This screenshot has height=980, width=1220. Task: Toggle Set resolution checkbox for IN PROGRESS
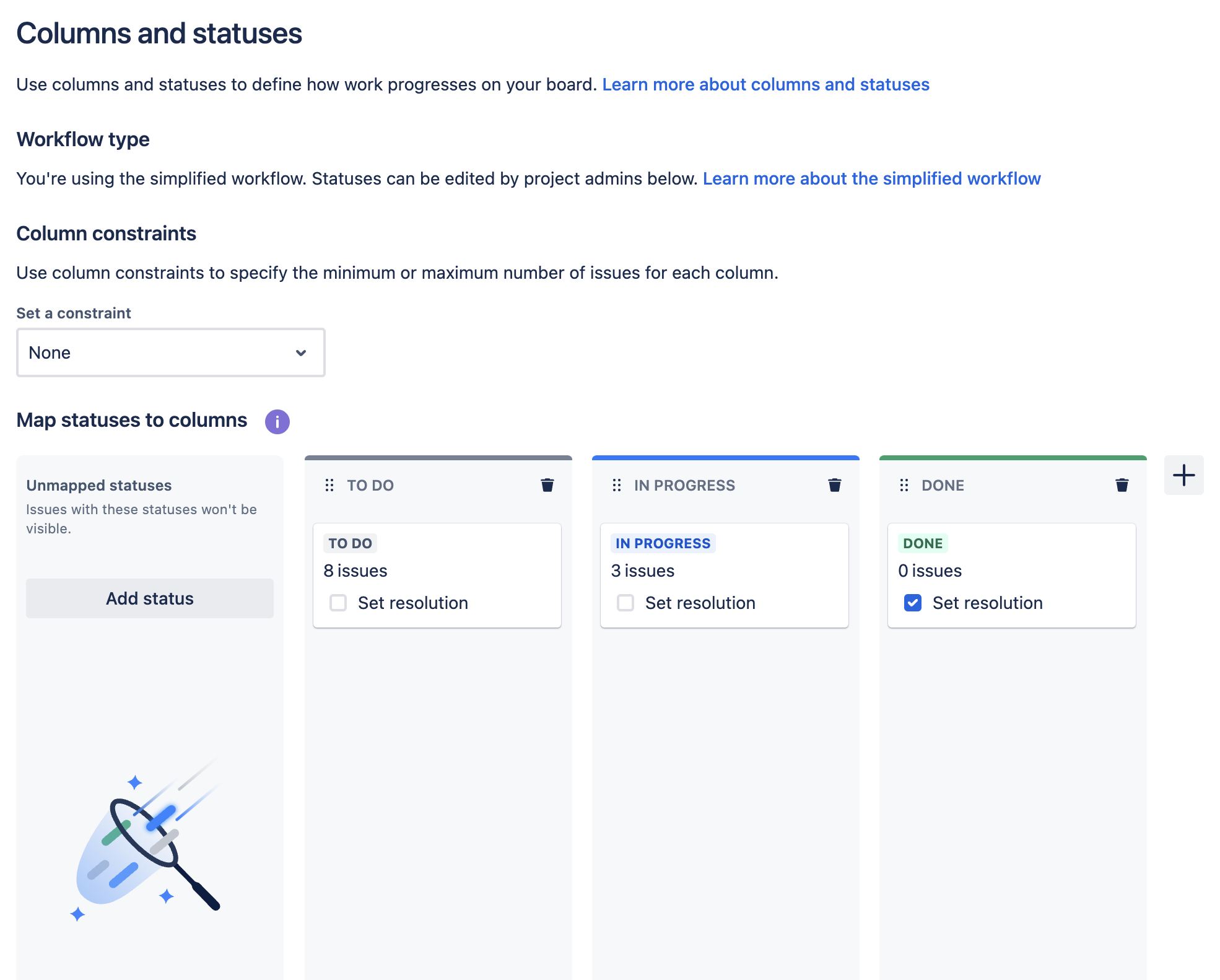click(x=627, y=602)
